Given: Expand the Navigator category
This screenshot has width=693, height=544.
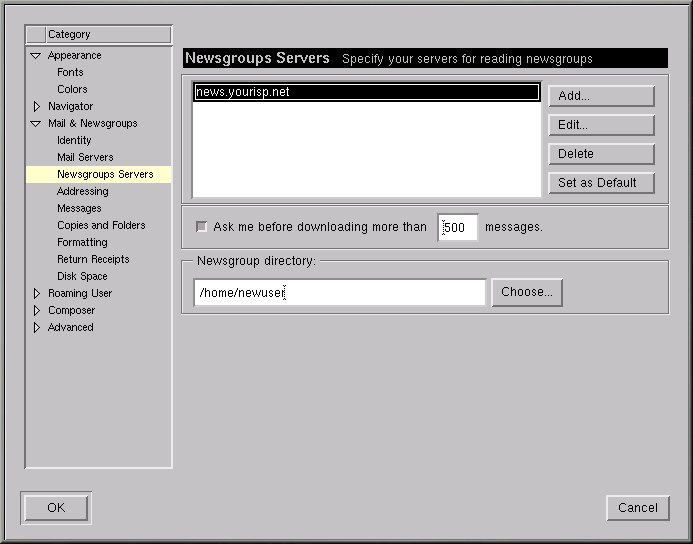Looking at the screenshot, I should coord(37,107).
